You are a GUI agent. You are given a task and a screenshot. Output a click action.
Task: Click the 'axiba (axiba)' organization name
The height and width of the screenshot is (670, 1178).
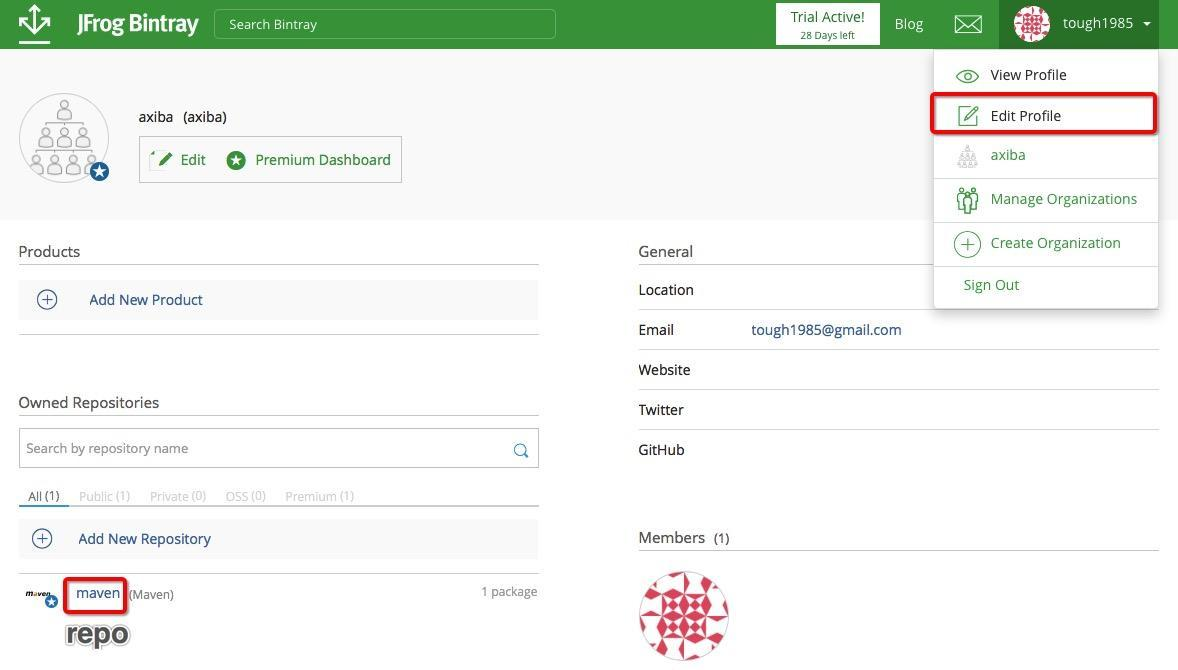[183, 117]
